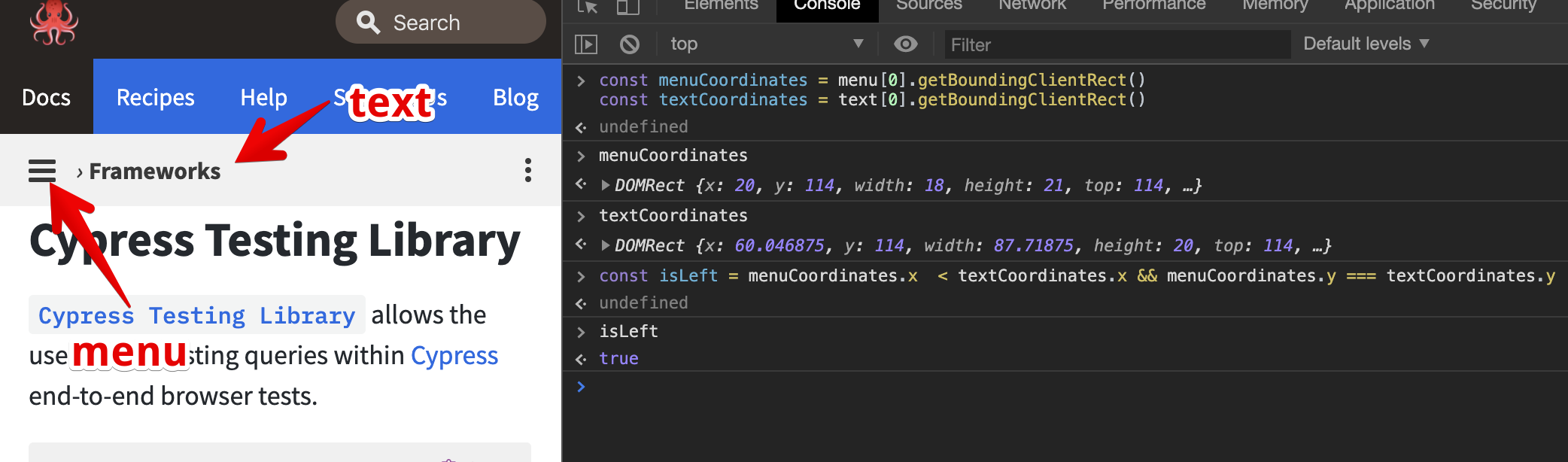
Task: Click the Cypress Testing Library heading
Action: coord(275,241)
